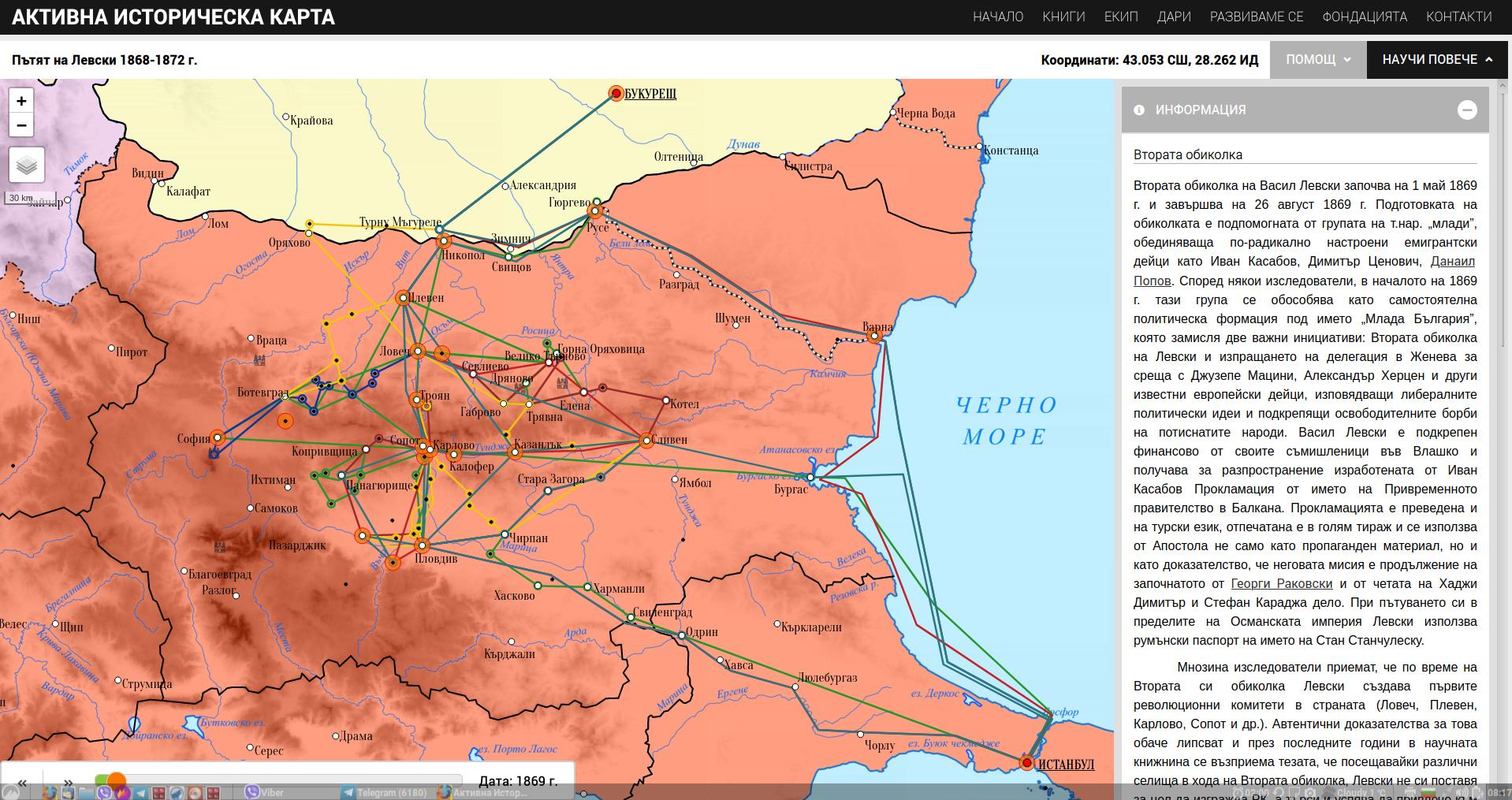Collapse the ИНФОРМАЦИЯ panel with the minus icon
Viewport: 1512px width, 800px height.
(1466, 110)
